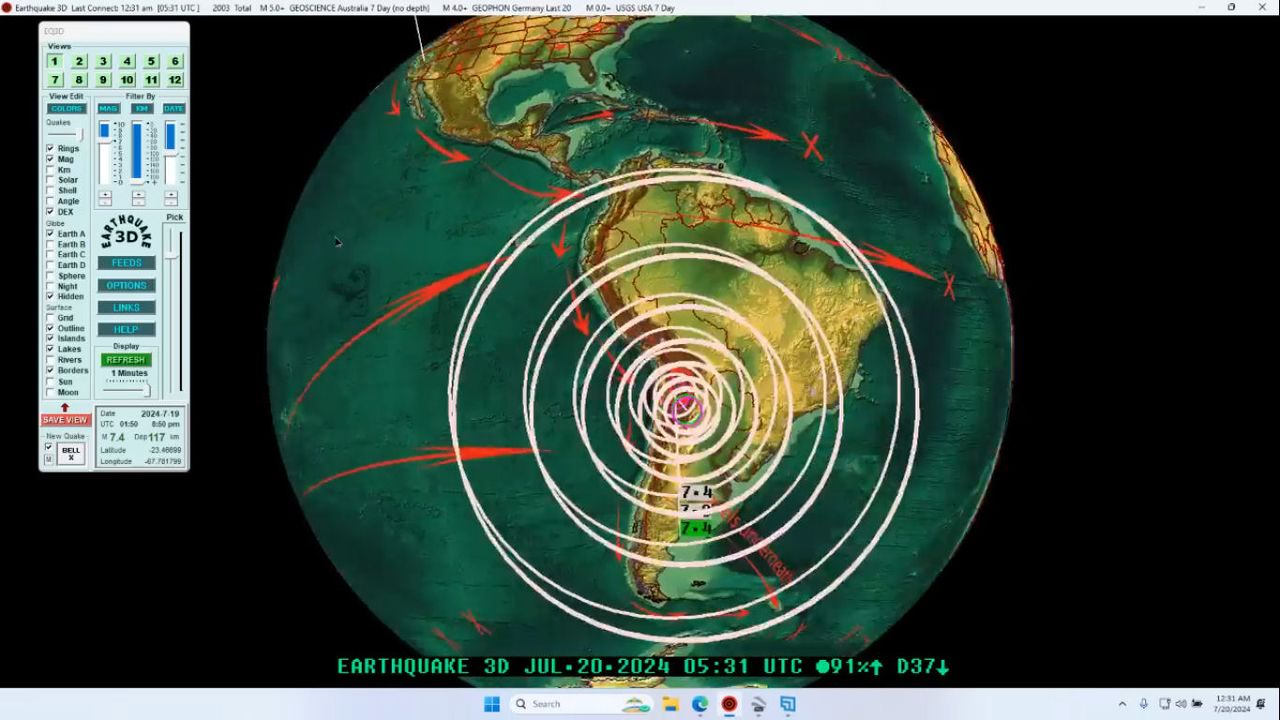Viewport: 1280px width, 720px height.
Task: Enable the Night globe checkbox
Action: [50, 286]
